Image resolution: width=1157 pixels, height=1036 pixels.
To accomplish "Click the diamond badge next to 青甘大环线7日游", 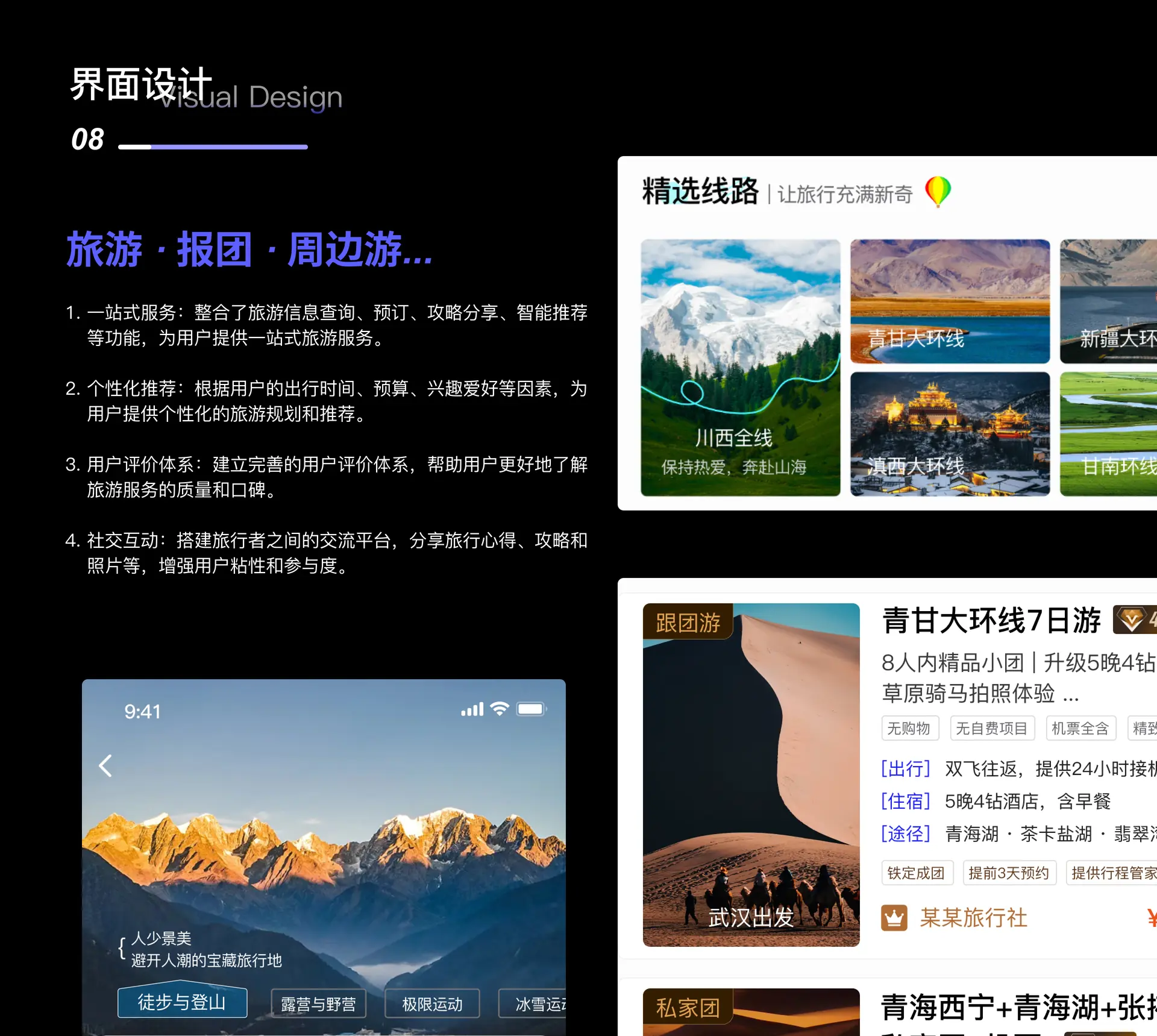I will click(1135, 620).
